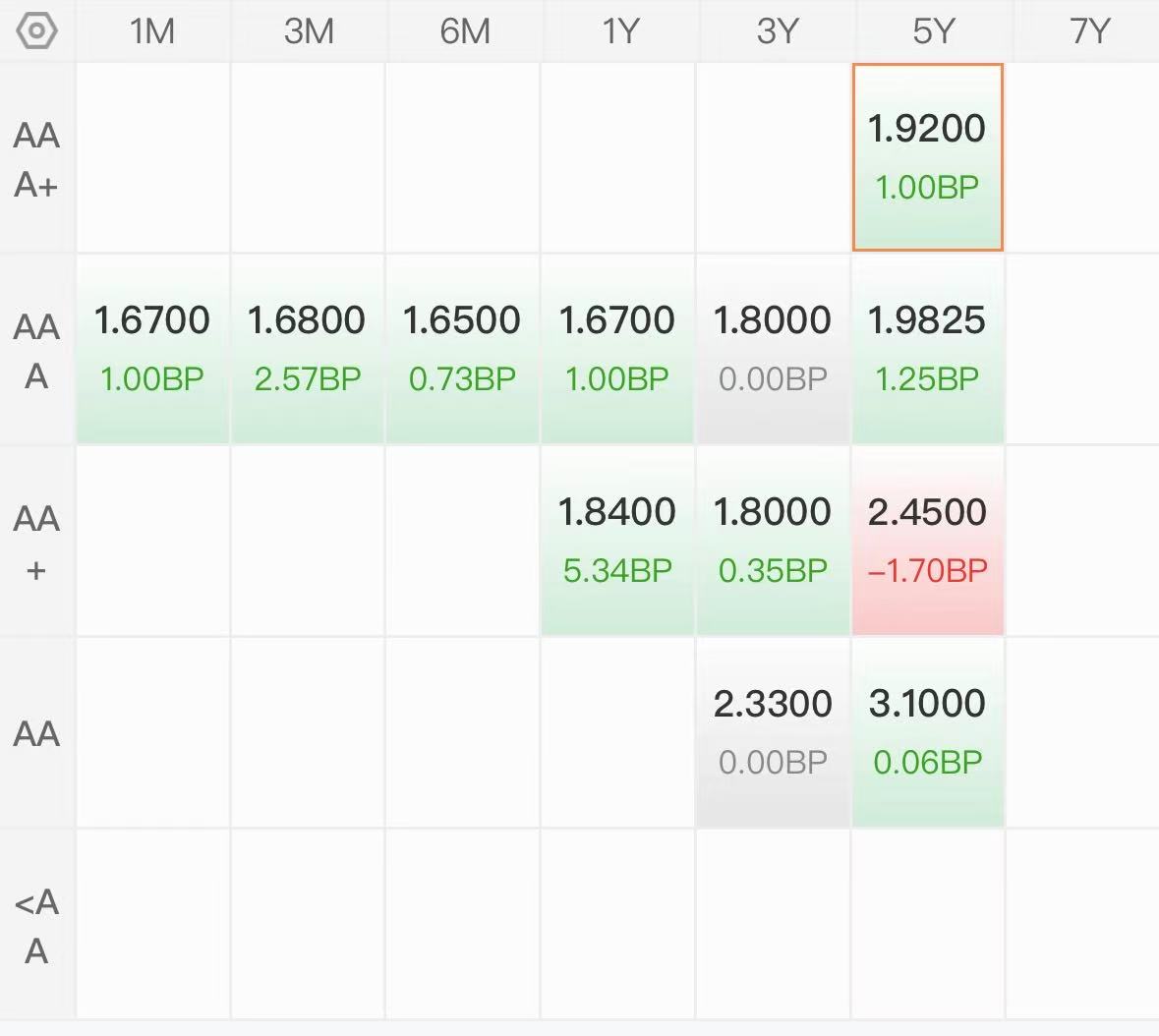Click the red AA+ 5Y cell 2.4500

point(928,541)
